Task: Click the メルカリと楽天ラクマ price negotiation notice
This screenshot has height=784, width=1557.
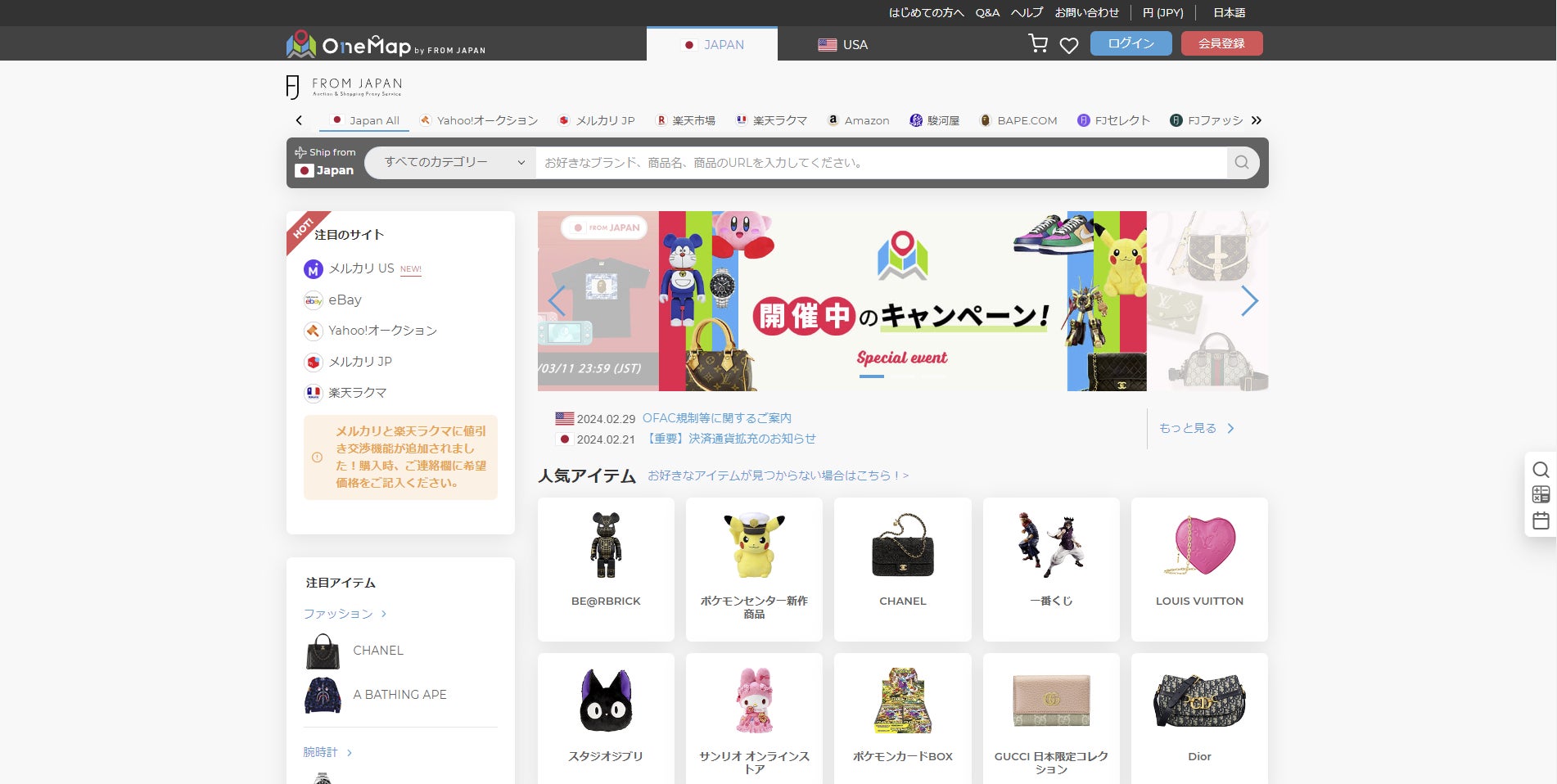Action: pos(400,457)
